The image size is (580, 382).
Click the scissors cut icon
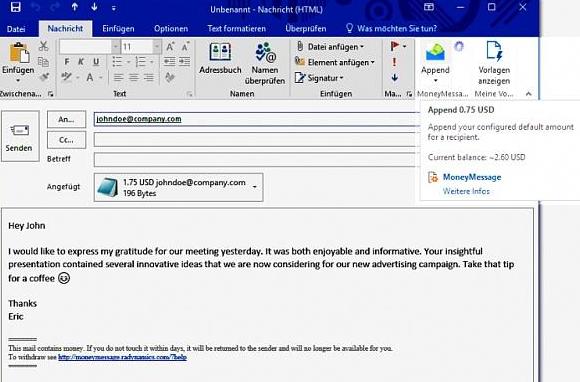coord(44,46)
